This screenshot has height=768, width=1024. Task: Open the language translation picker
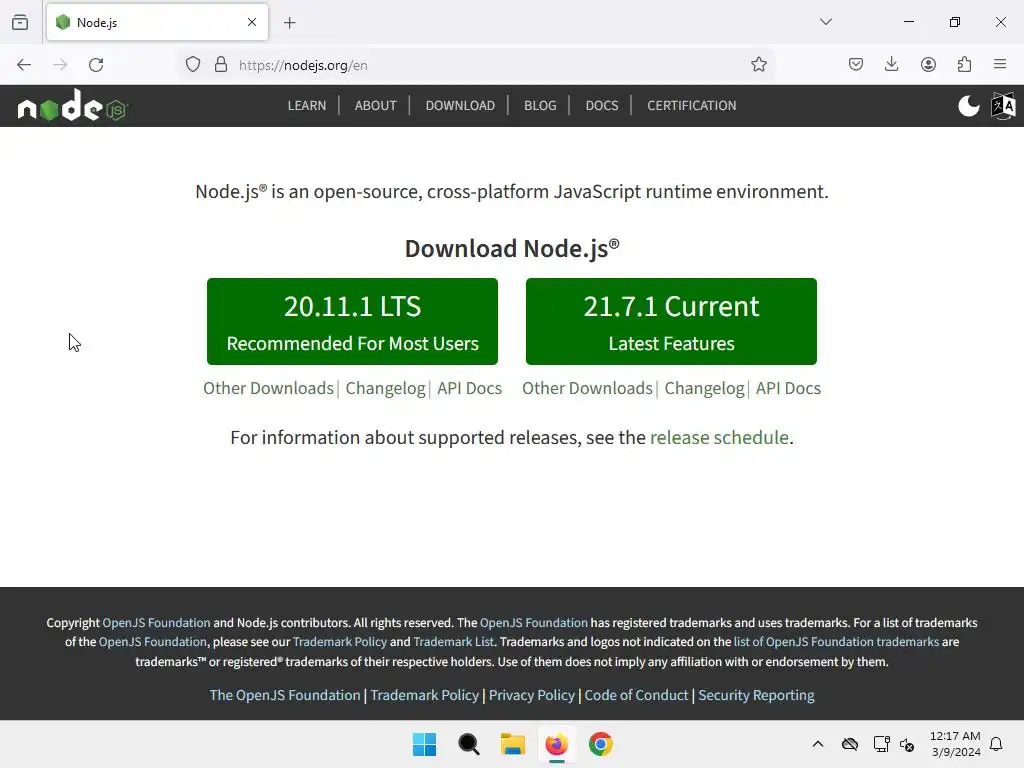(1003, 106)
